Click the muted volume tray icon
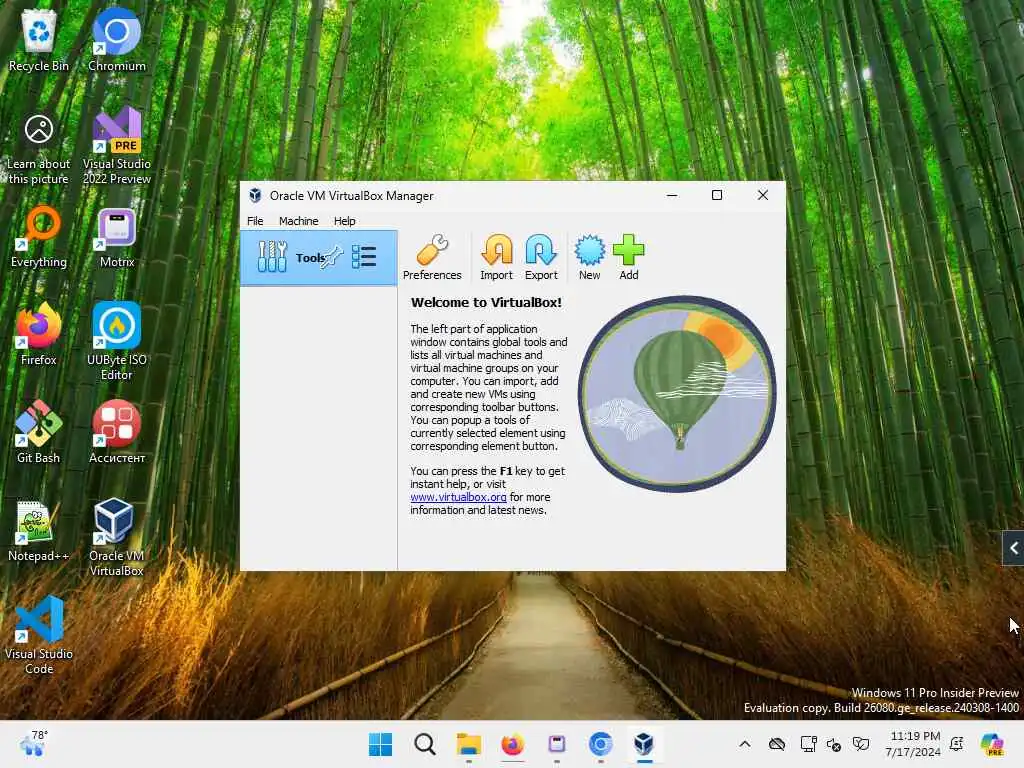The height and width of the screenshot is (768, 1024). (834, 744)
